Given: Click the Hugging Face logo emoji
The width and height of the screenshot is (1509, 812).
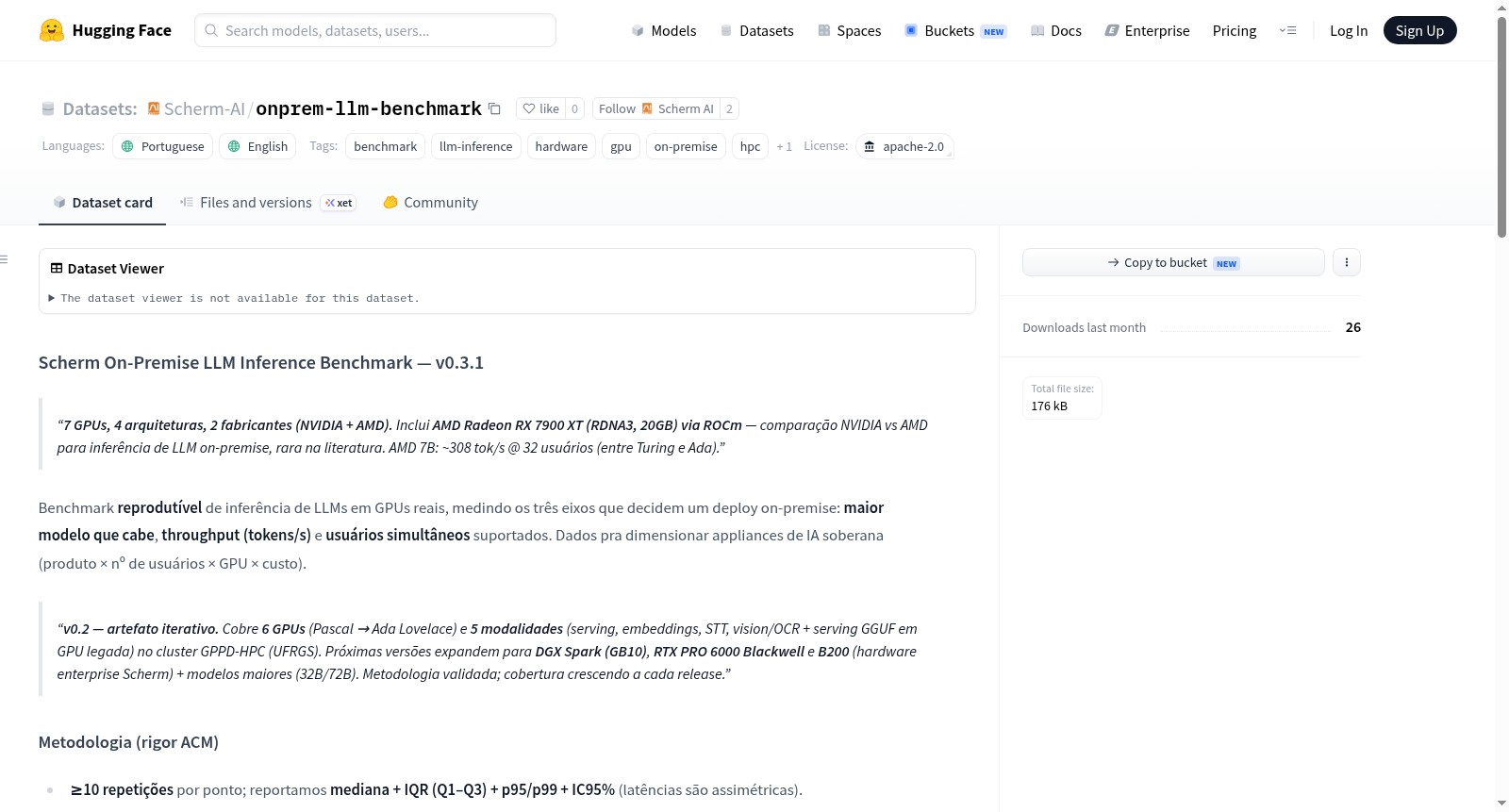Looking at the screenshot, I should pyautogui.click(x=51, y=30).
